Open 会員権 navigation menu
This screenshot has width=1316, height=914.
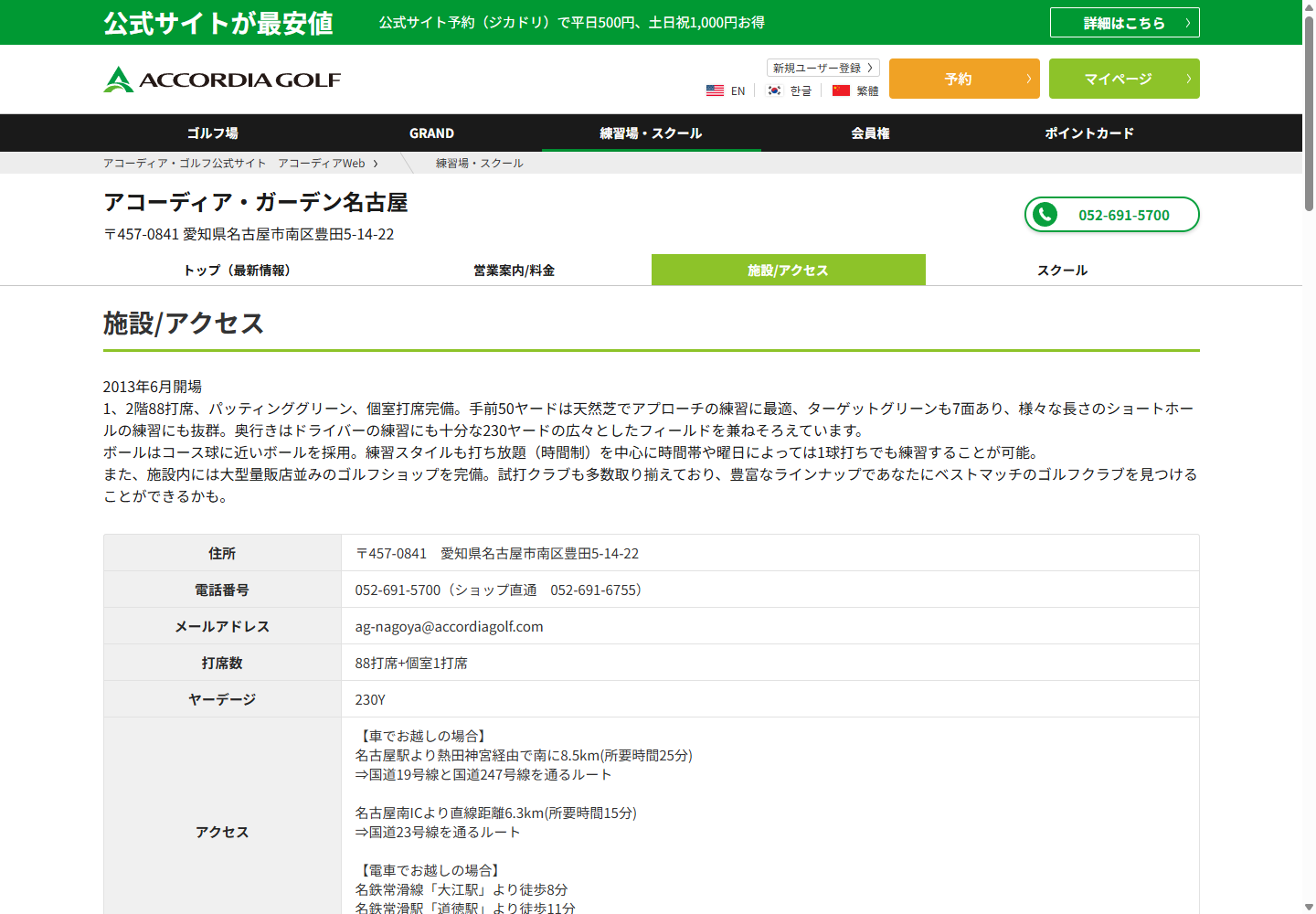(870, 133)
